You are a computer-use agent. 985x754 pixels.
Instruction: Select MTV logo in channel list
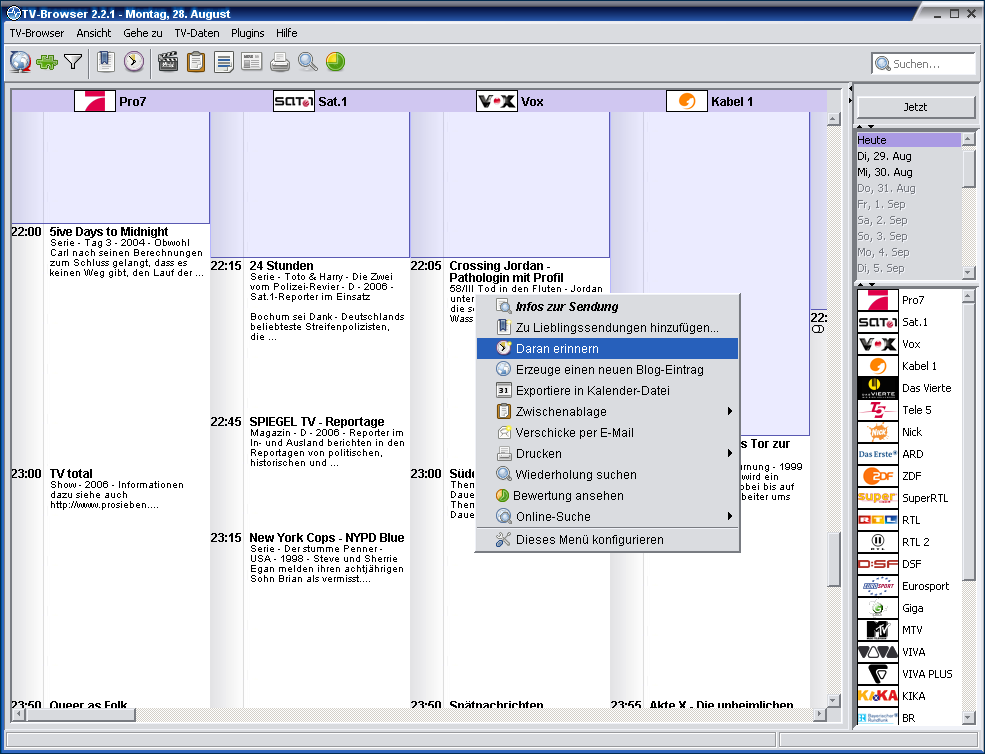tap(878, 630)
